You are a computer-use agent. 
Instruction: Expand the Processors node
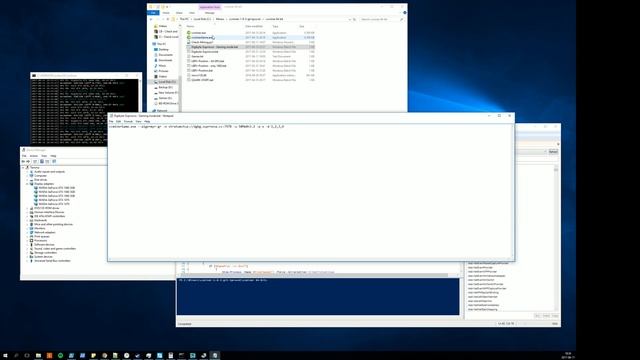pyautogui.click(x=27, y=240)
